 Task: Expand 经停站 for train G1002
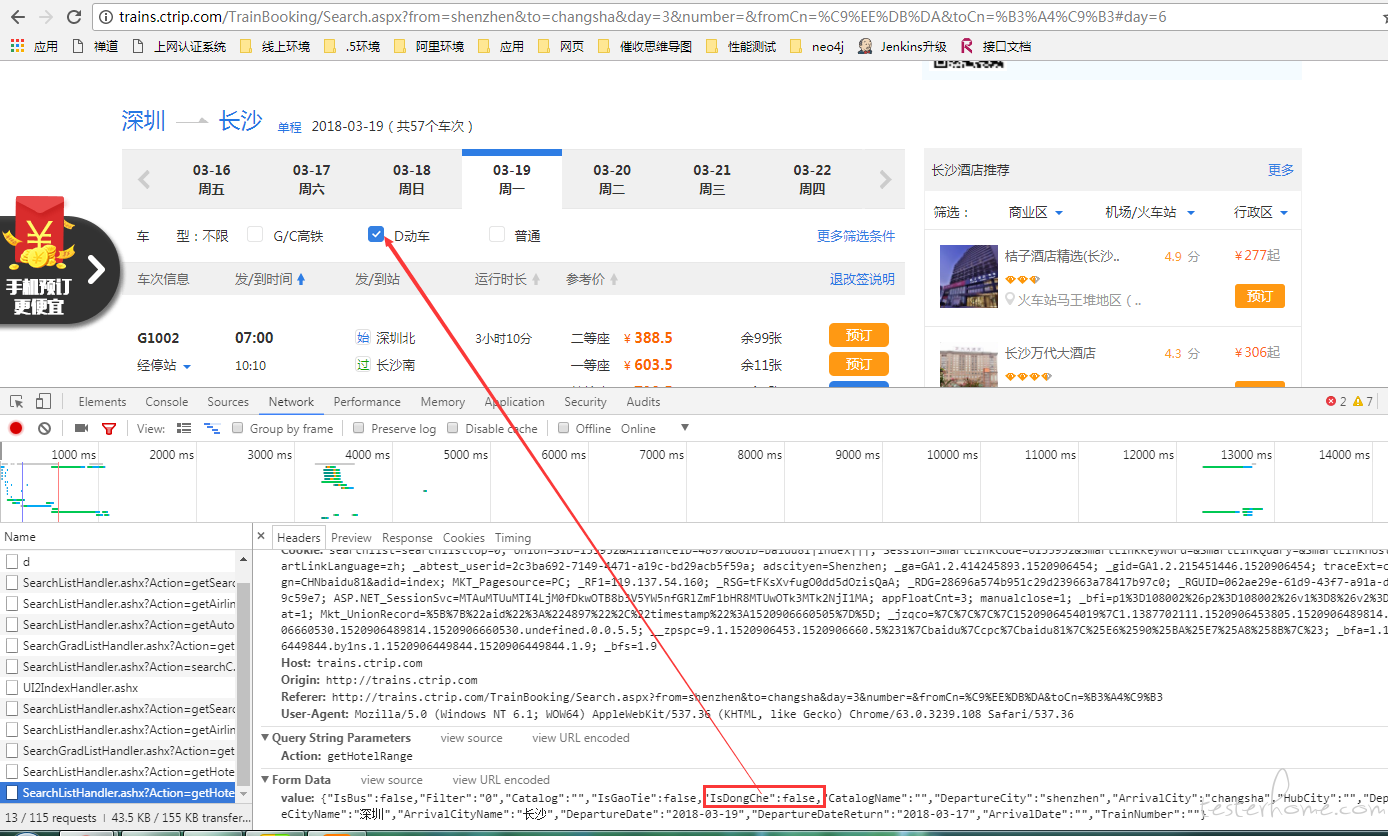point(164,366)
